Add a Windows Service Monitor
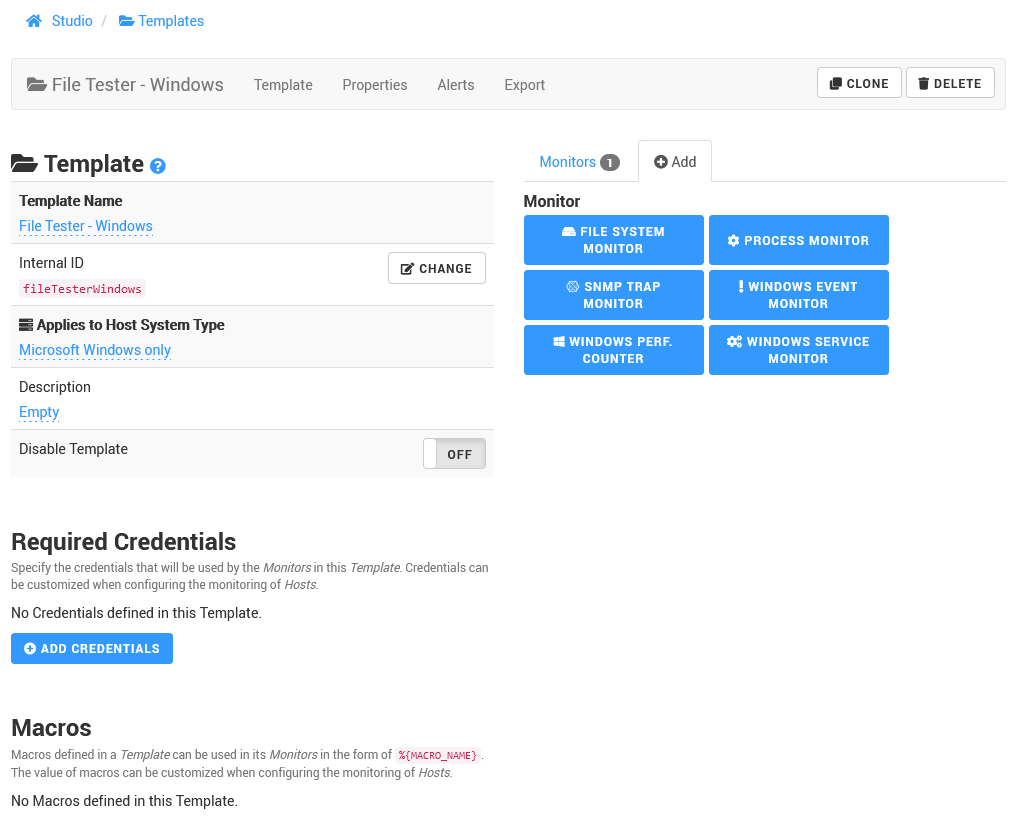The width and height of the screenshot is (1012, 817). (798, 350)
